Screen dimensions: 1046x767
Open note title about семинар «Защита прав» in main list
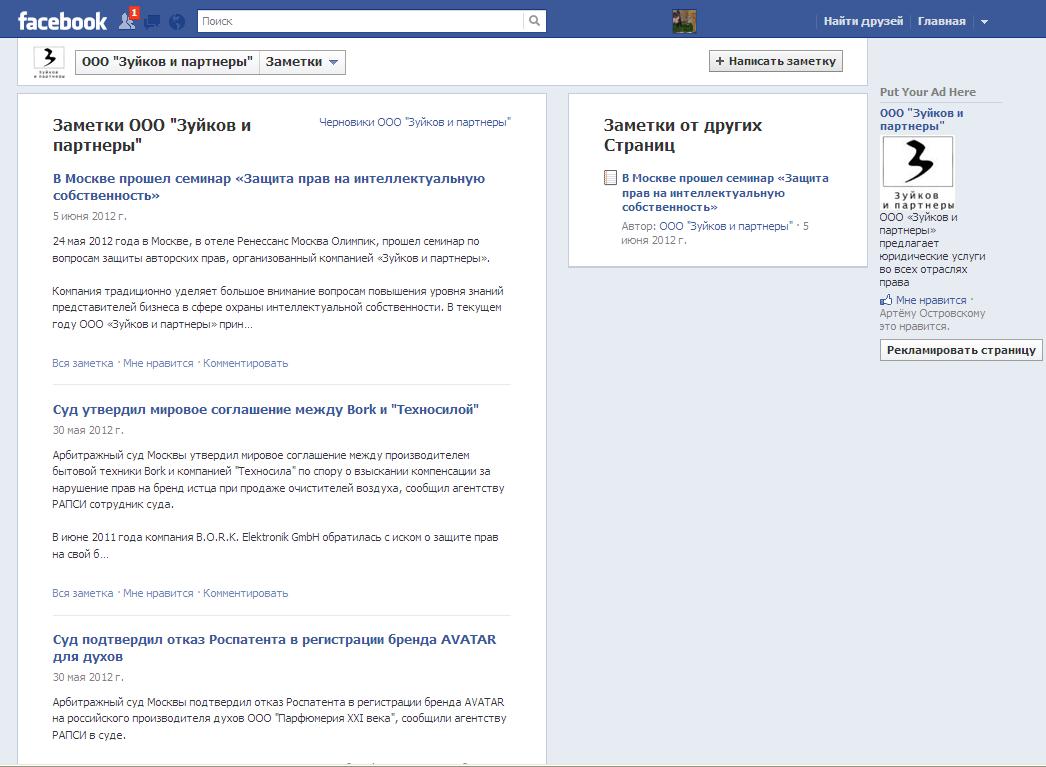coord(269,187)
